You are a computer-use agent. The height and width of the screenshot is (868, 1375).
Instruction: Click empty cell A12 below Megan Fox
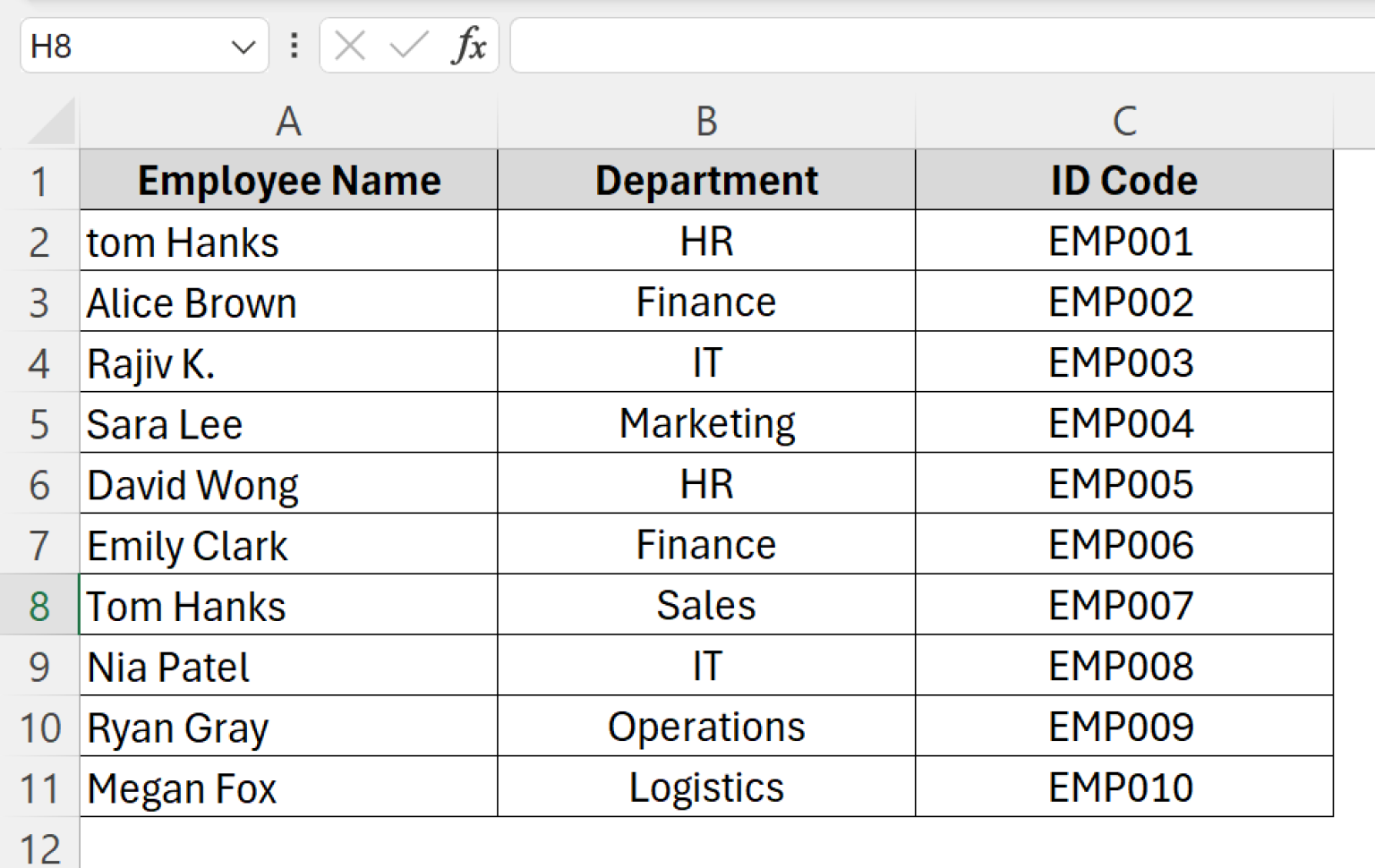click(x=288, y=844)
